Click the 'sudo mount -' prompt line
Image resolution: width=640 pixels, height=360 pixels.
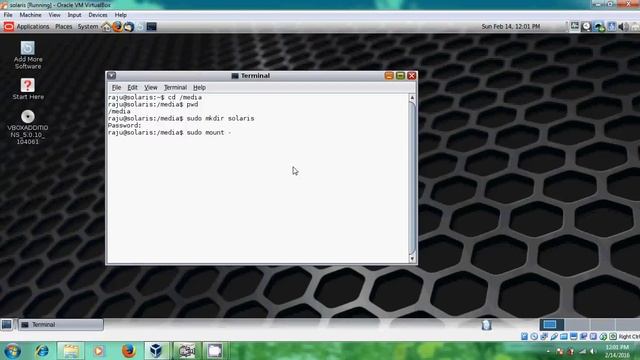169,133
